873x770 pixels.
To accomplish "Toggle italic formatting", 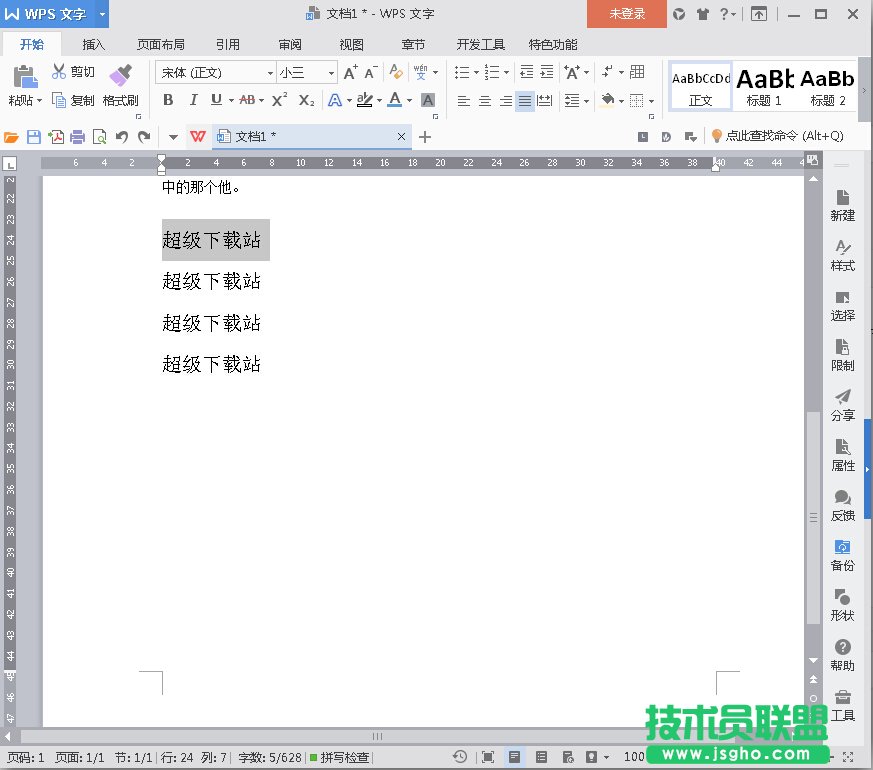I will (193, 101).
